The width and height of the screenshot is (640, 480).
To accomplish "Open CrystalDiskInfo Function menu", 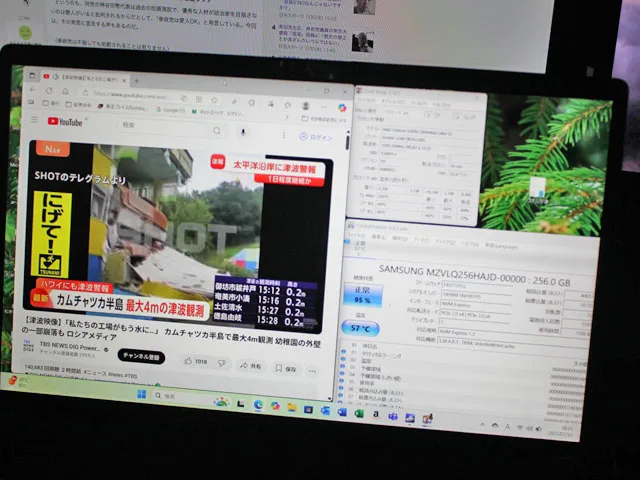I will 400,238.
